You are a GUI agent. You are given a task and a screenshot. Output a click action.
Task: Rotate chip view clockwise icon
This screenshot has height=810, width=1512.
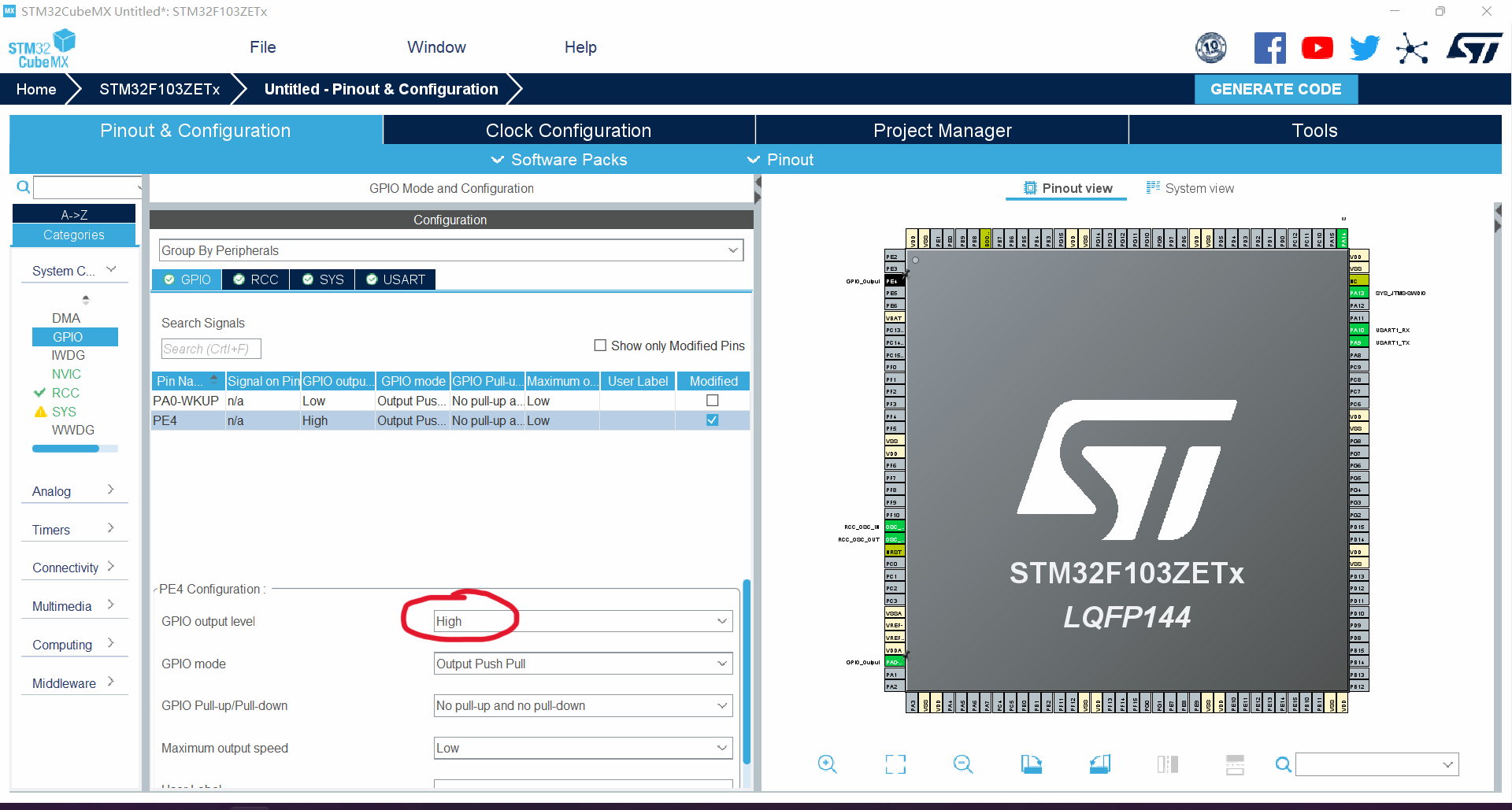[x=1032, y=764]
